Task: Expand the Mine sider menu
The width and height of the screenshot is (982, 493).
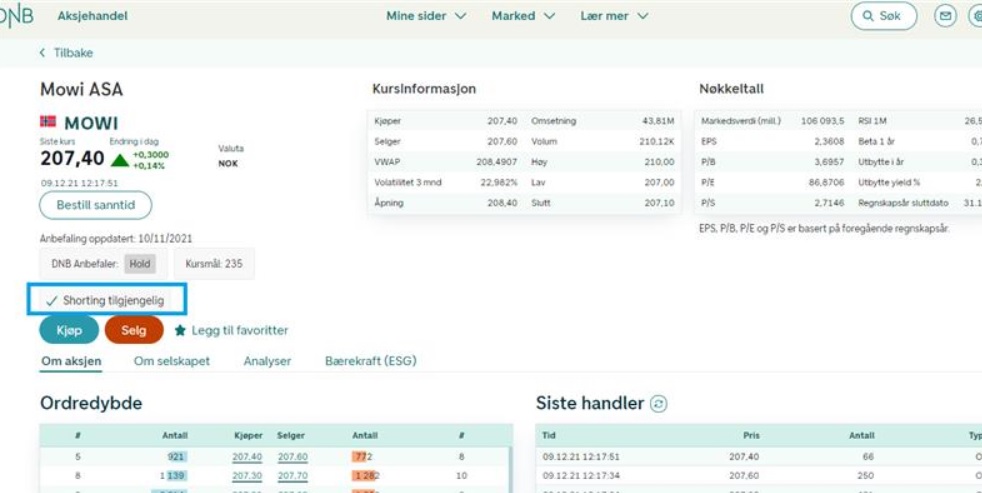Action: point(426,16)
